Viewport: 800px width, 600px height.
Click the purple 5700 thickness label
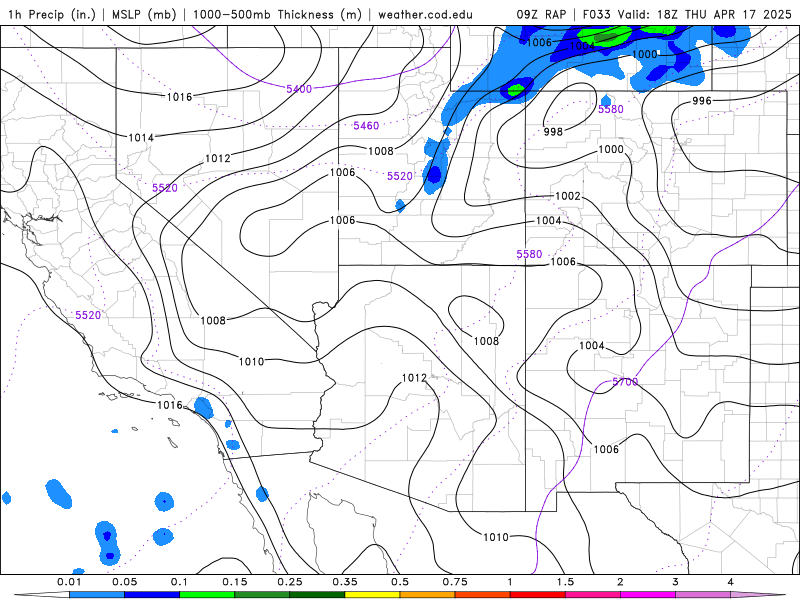pyautogui.click(x=625, y=382)
